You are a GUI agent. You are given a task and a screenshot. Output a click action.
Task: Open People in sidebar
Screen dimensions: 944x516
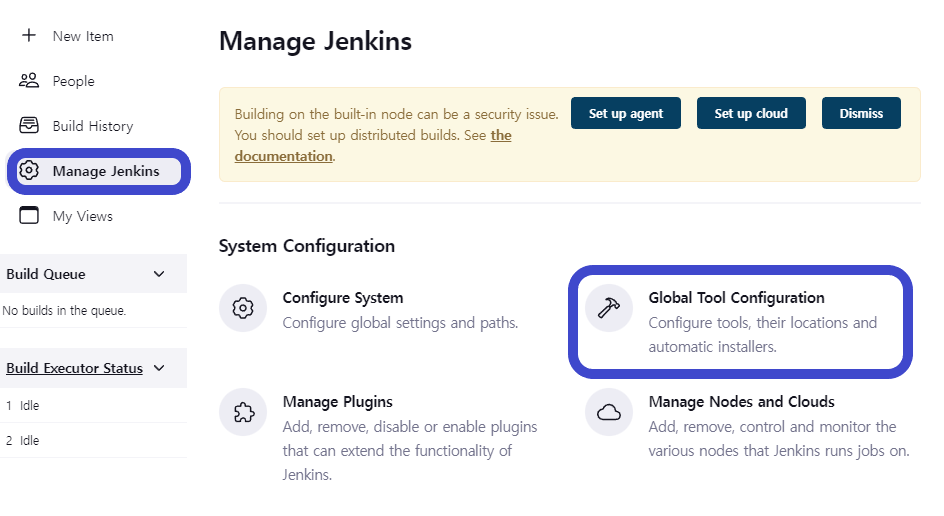(73, 81)
